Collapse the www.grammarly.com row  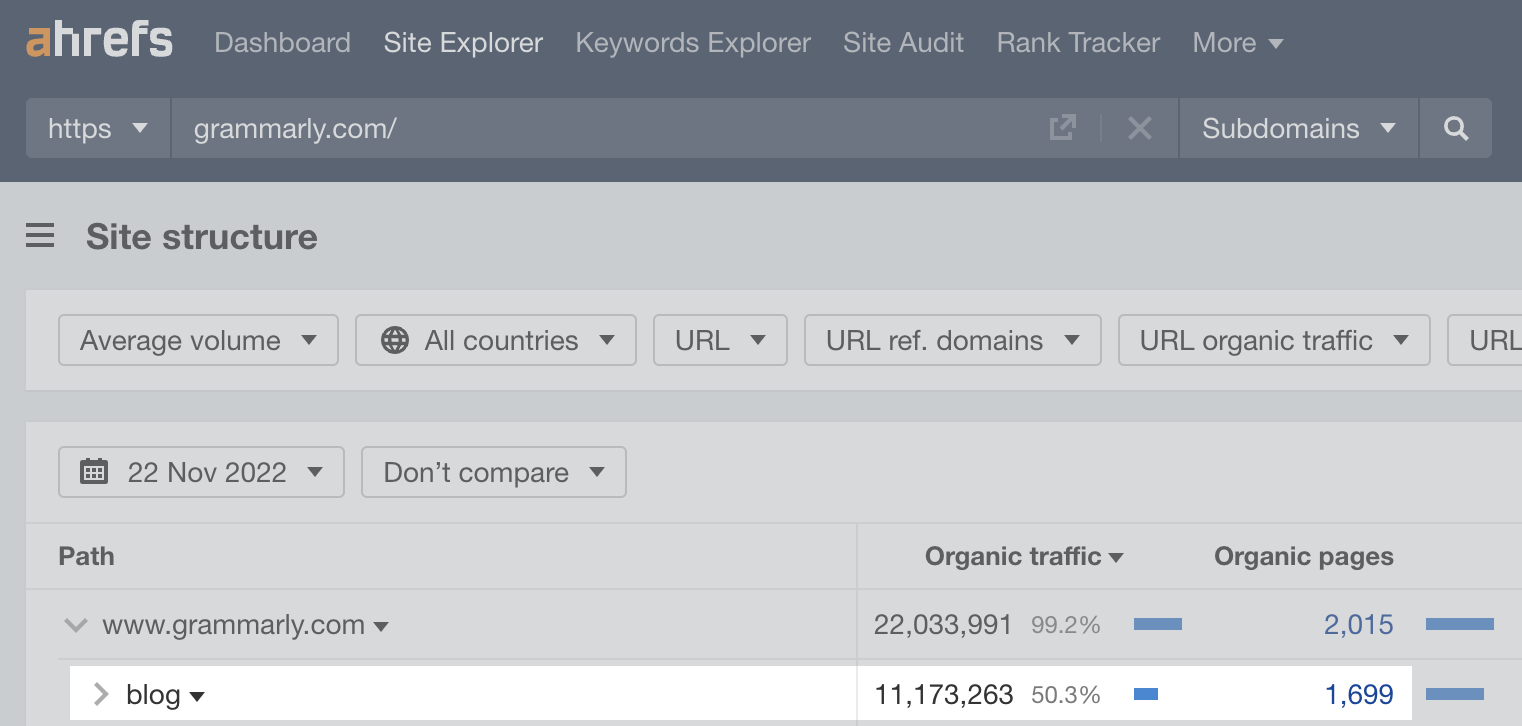pos(75,624)
